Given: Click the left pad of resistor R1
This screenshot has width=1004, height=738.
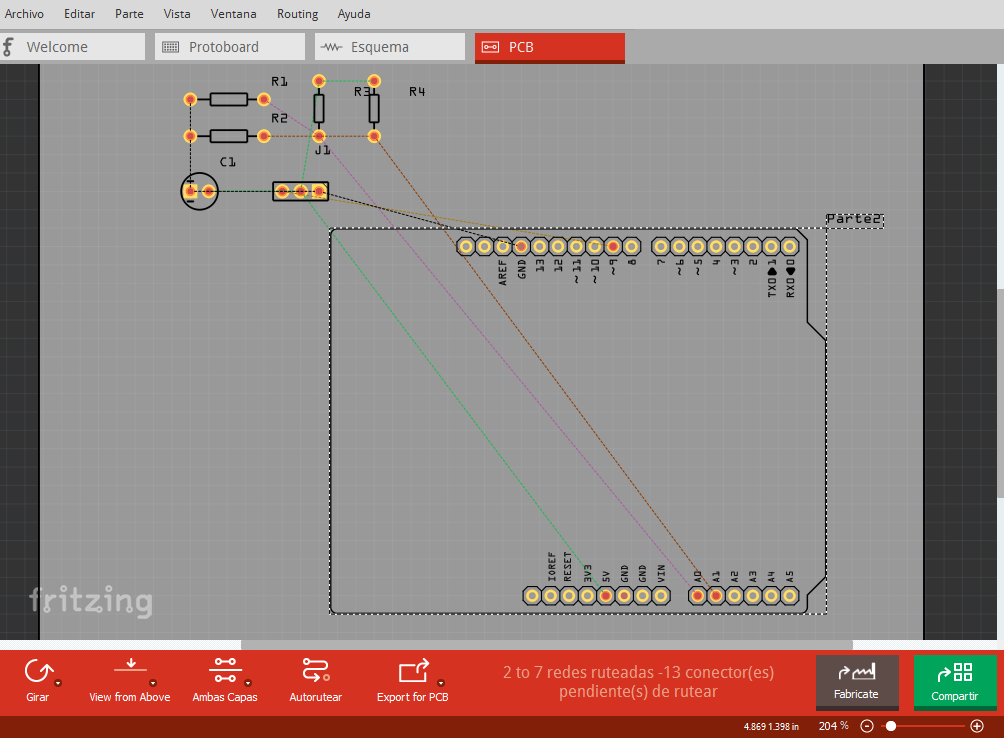Looking at the screenshot, I should (x=190, y=99).
